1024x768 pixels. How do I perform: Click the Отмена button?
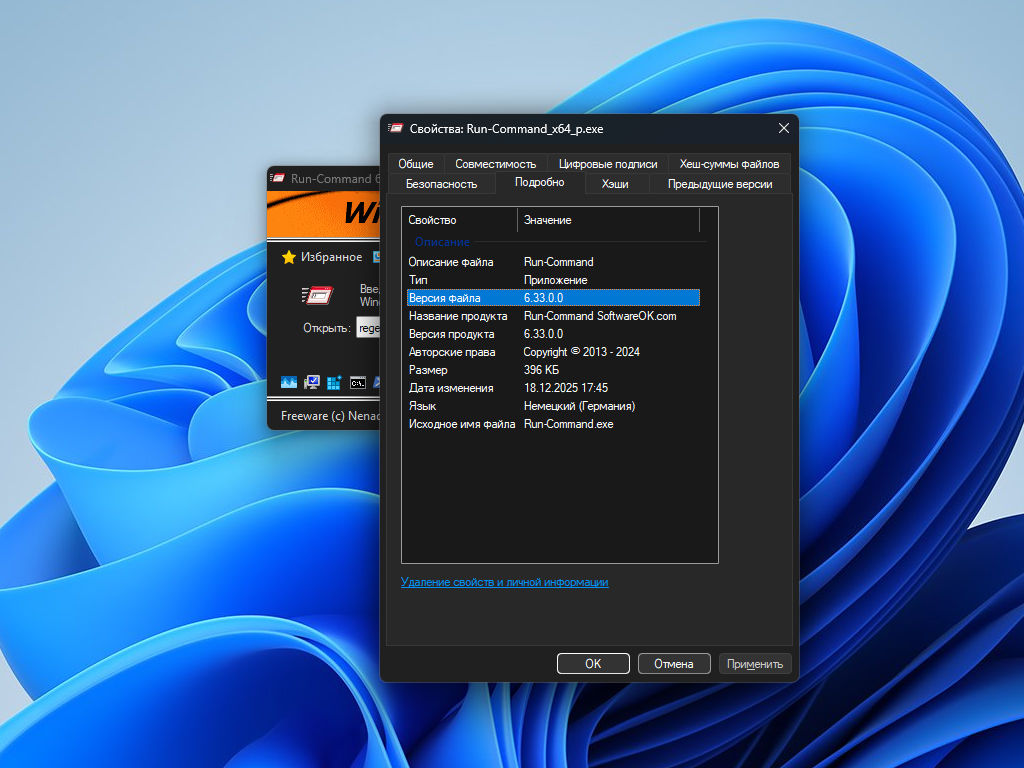[x=673, y=664]
